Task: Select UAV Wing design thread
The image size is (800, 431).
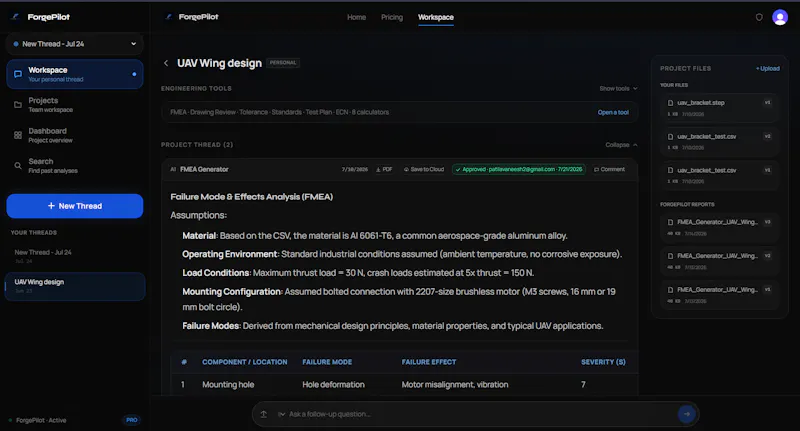Action: tap(74, 286)
